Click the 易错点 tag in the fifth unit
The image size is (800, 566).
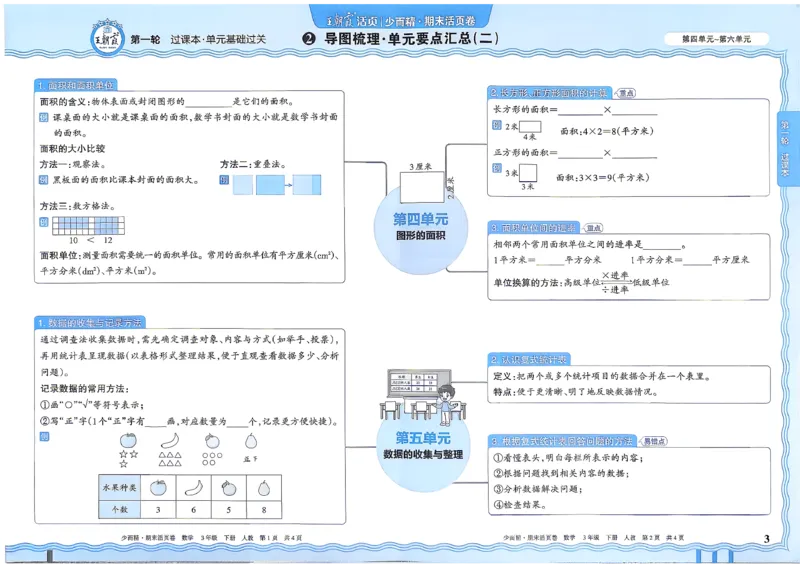coord(654,441)
